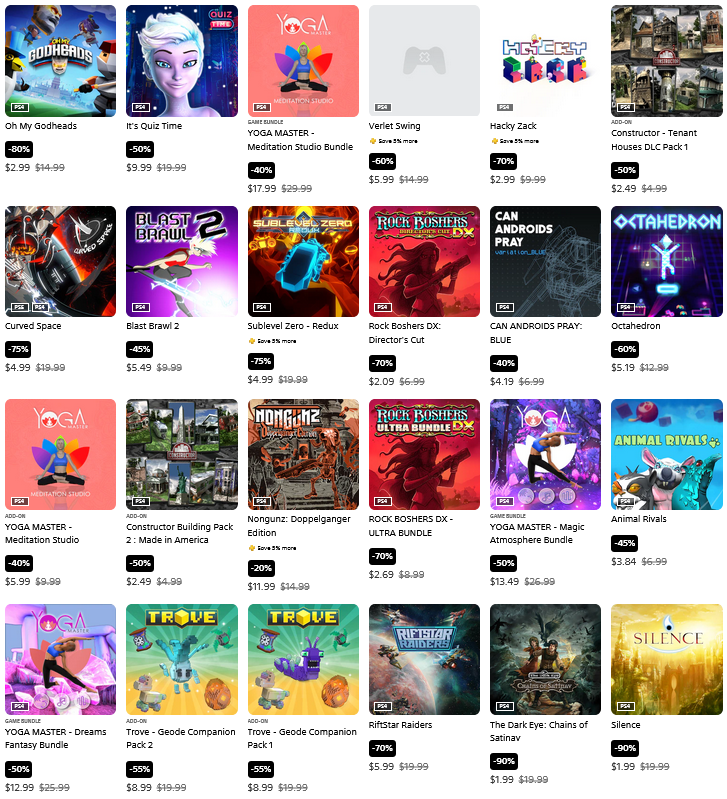Screen dimensions: 727x799
Task: Click the ROCK BOSHERS DX - ULTRA BUNDLE cover
Action: [424, 455]
